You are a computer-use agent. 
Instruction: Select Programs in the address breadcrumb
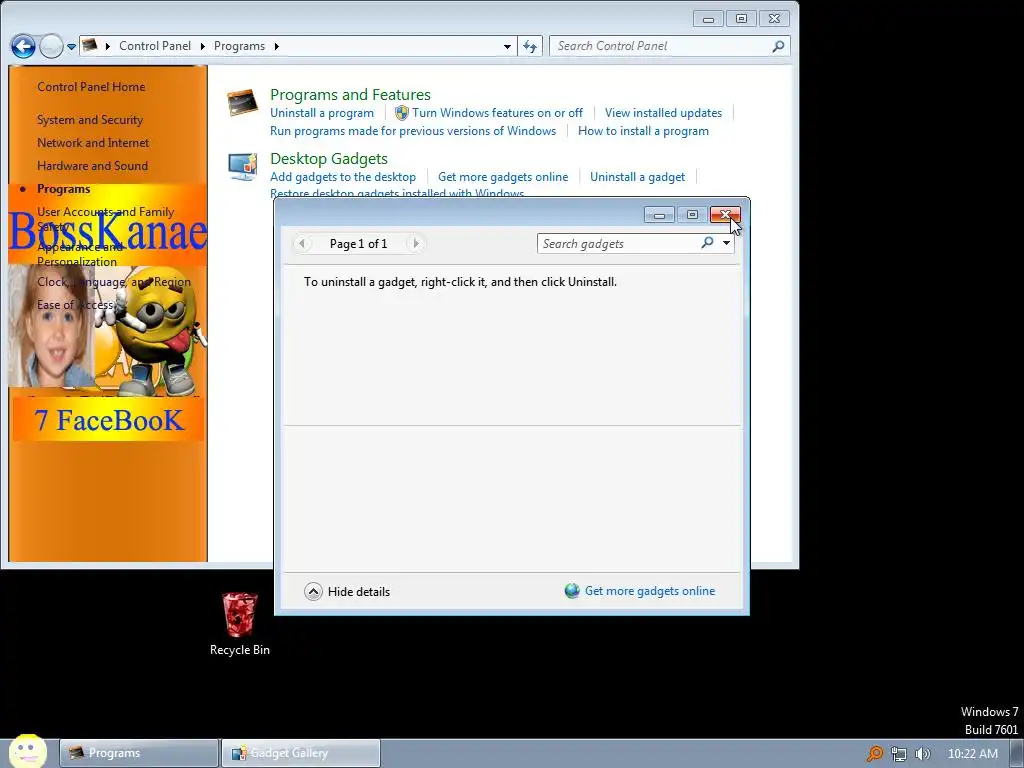pos(239,46)
